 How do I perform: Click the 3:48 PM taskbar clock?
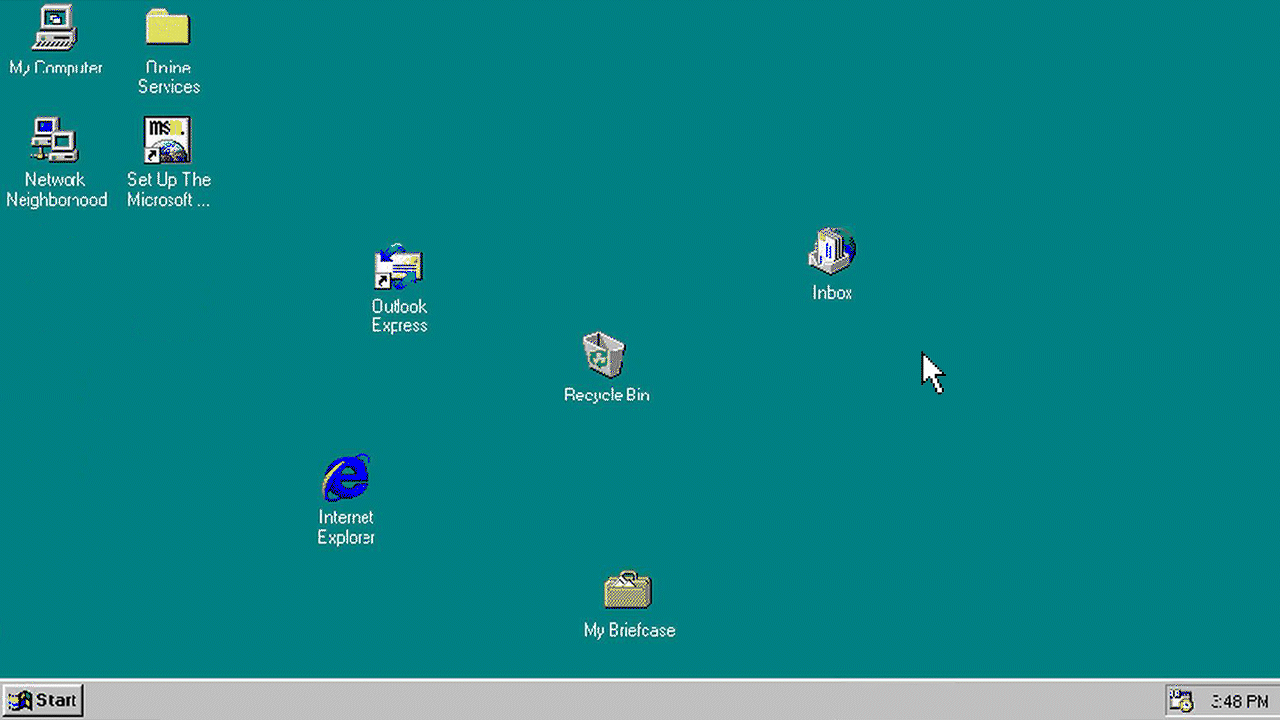click(x=1239, y=701)
